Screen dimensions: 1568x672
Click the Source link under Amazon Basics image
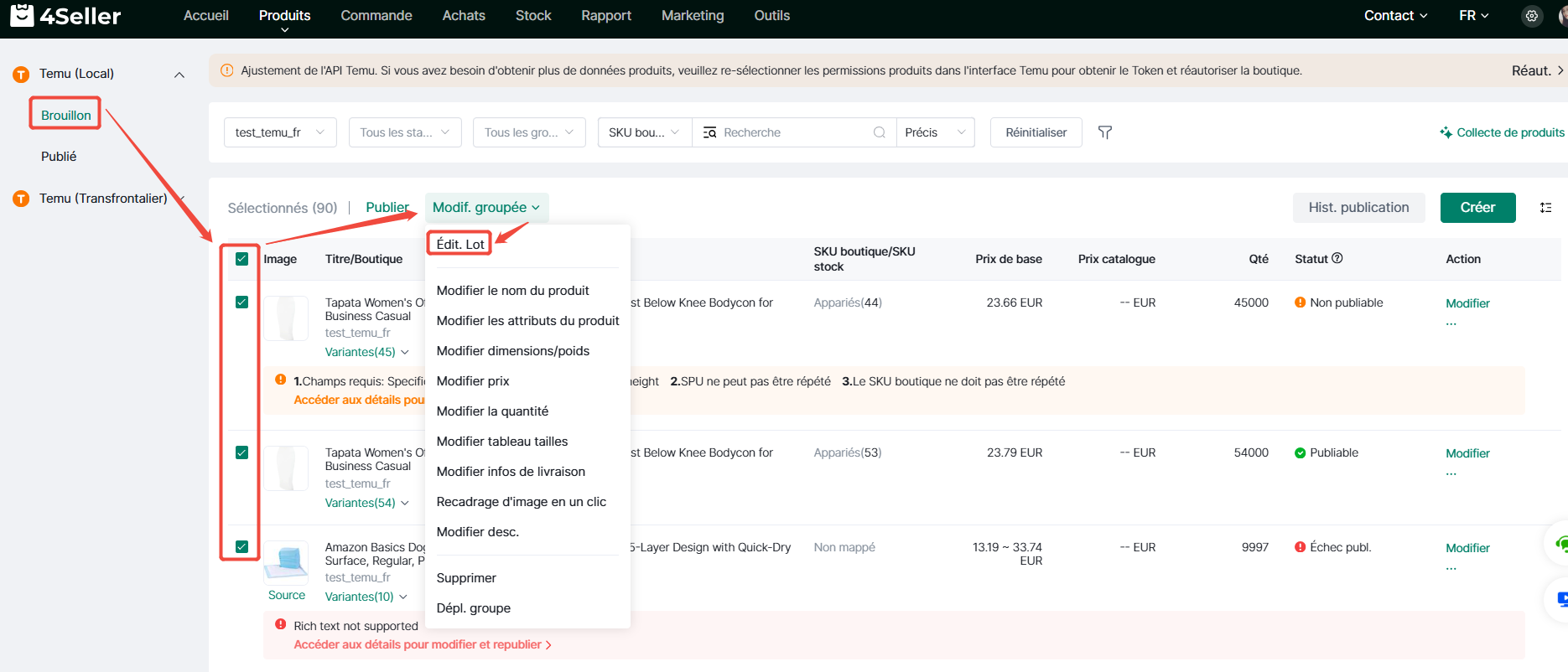click(286, 595)
